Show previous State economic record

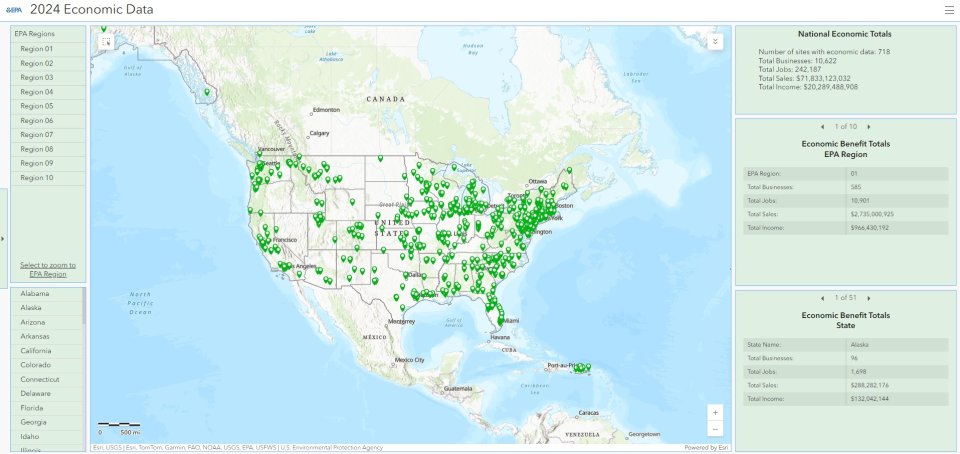click(822, 298)
